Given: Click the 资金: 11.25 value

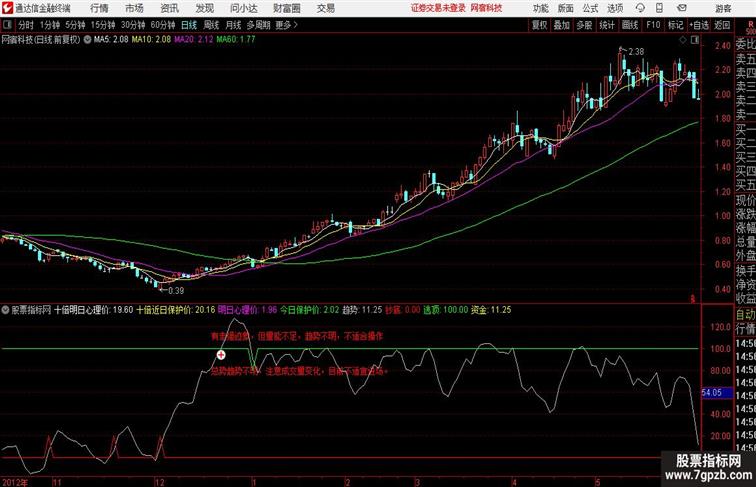Looking at the screenshot, I should tap(491, 310).
